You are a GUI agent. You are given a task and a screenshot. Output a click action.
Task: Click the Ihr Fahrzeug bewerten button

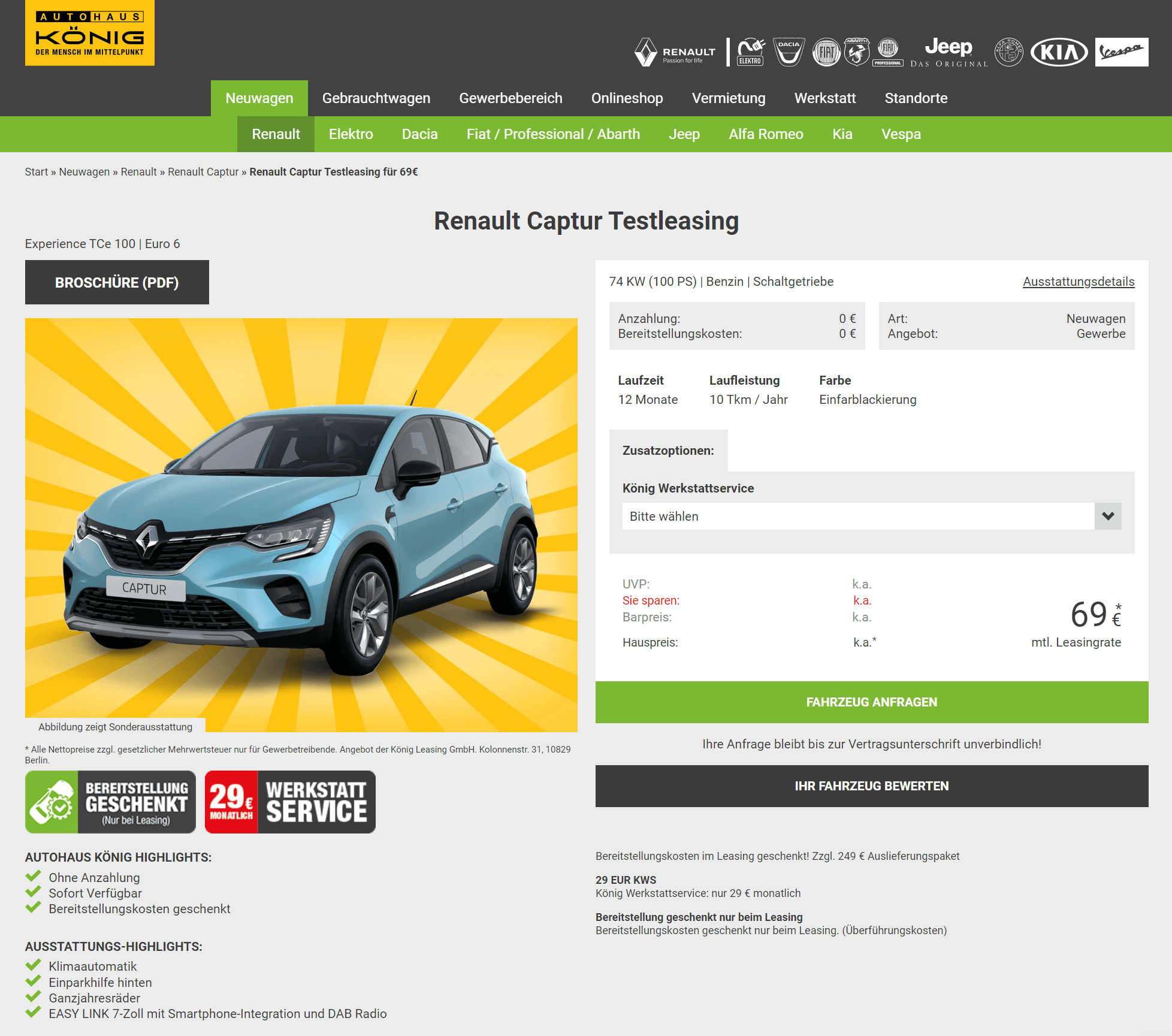872,786
